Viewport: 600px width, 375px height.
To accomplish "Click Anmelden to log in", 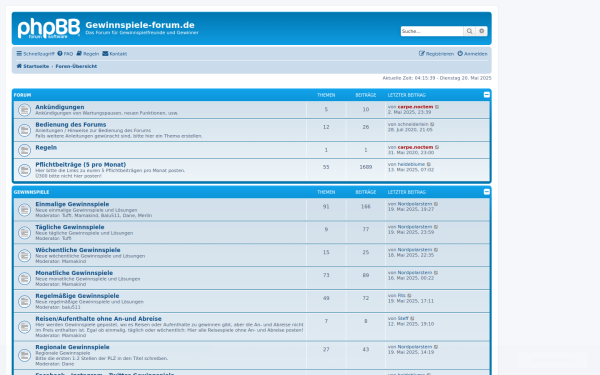I will coord(473,54).
